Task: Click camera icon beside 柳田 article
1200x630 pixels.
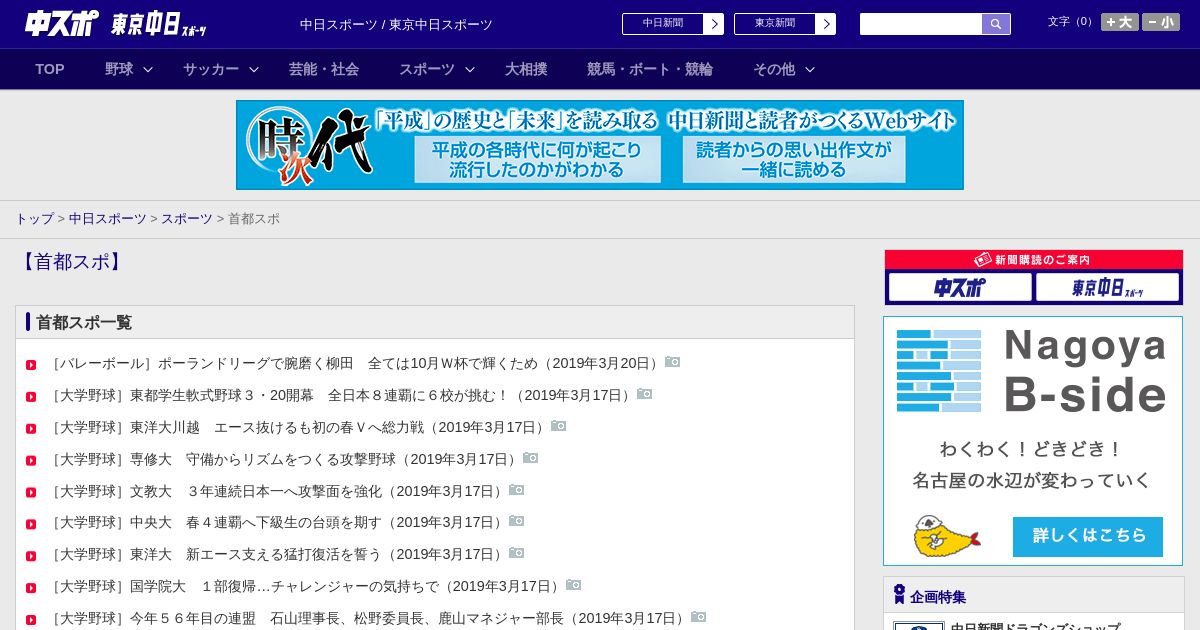Action: [x=673, y=362]
